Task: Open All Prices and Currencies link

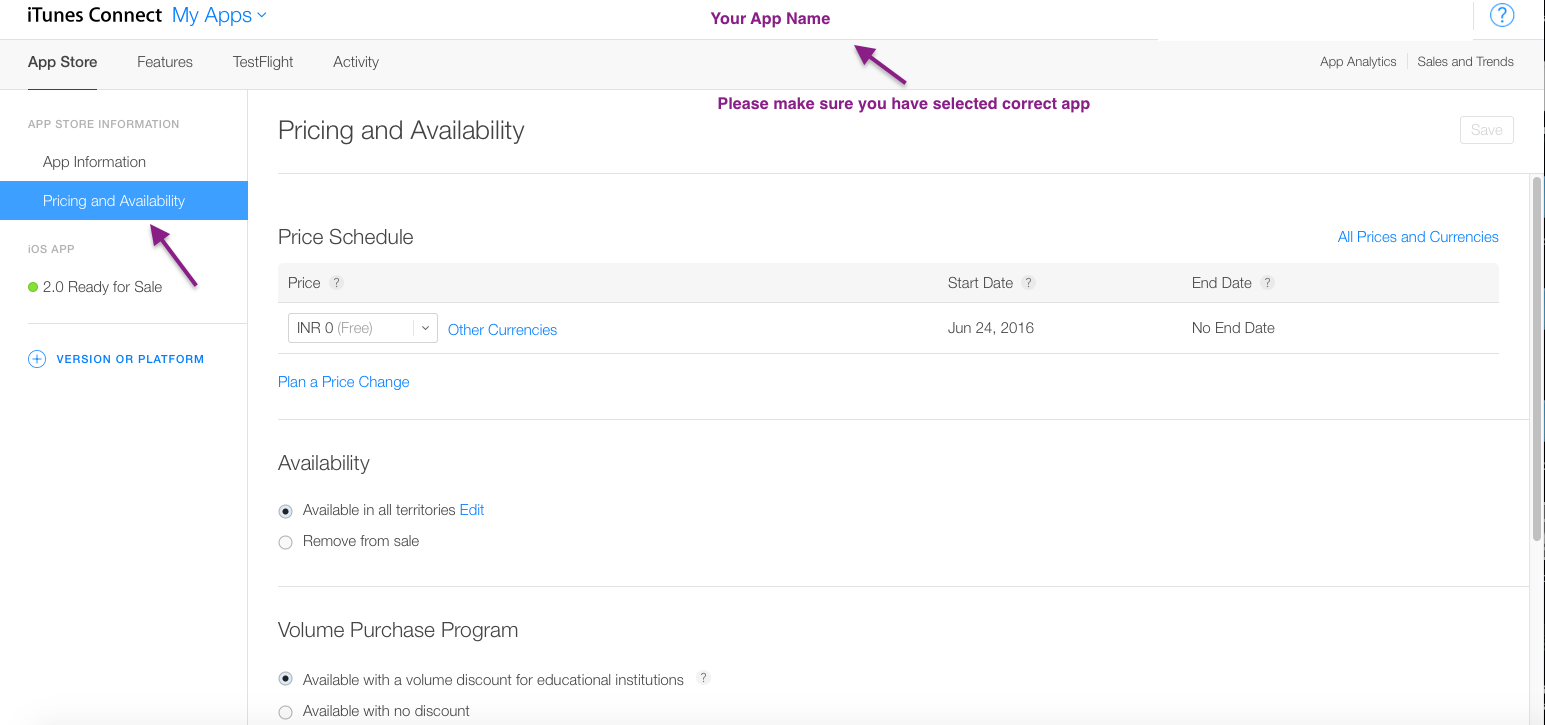Action: [1418, 237]
